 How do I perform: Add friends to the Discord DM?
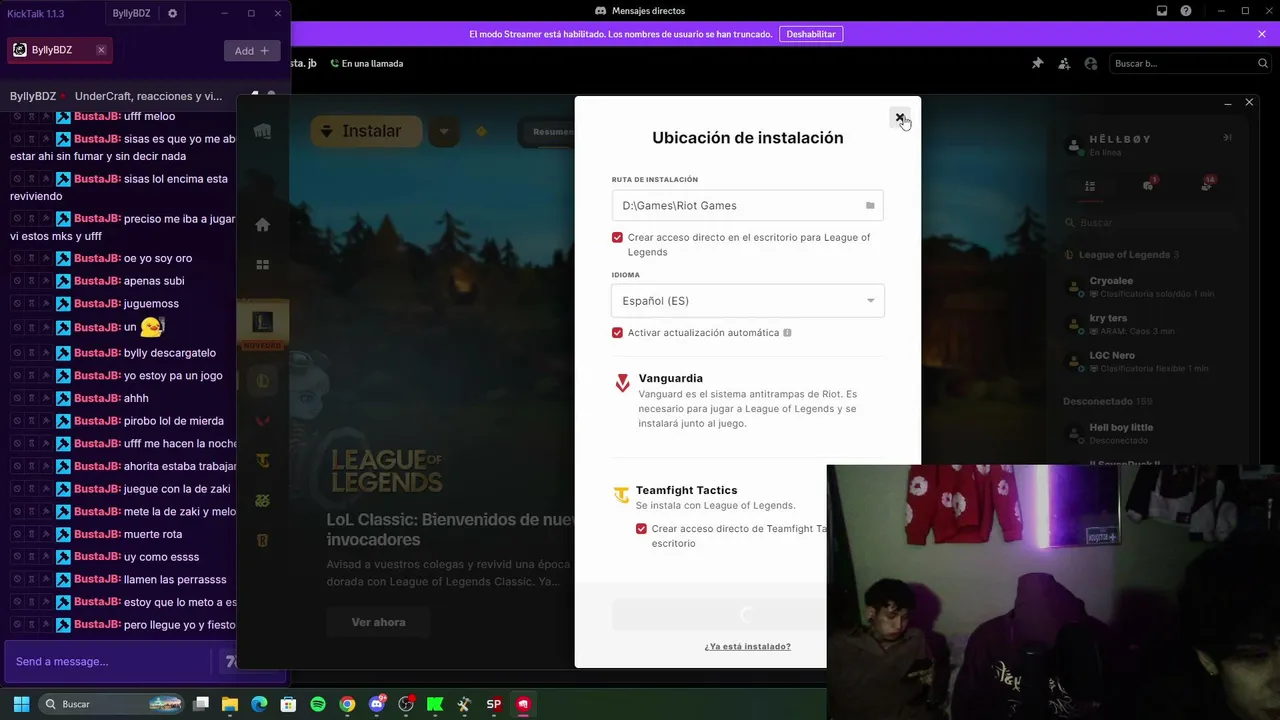(x=1064, y=63)
